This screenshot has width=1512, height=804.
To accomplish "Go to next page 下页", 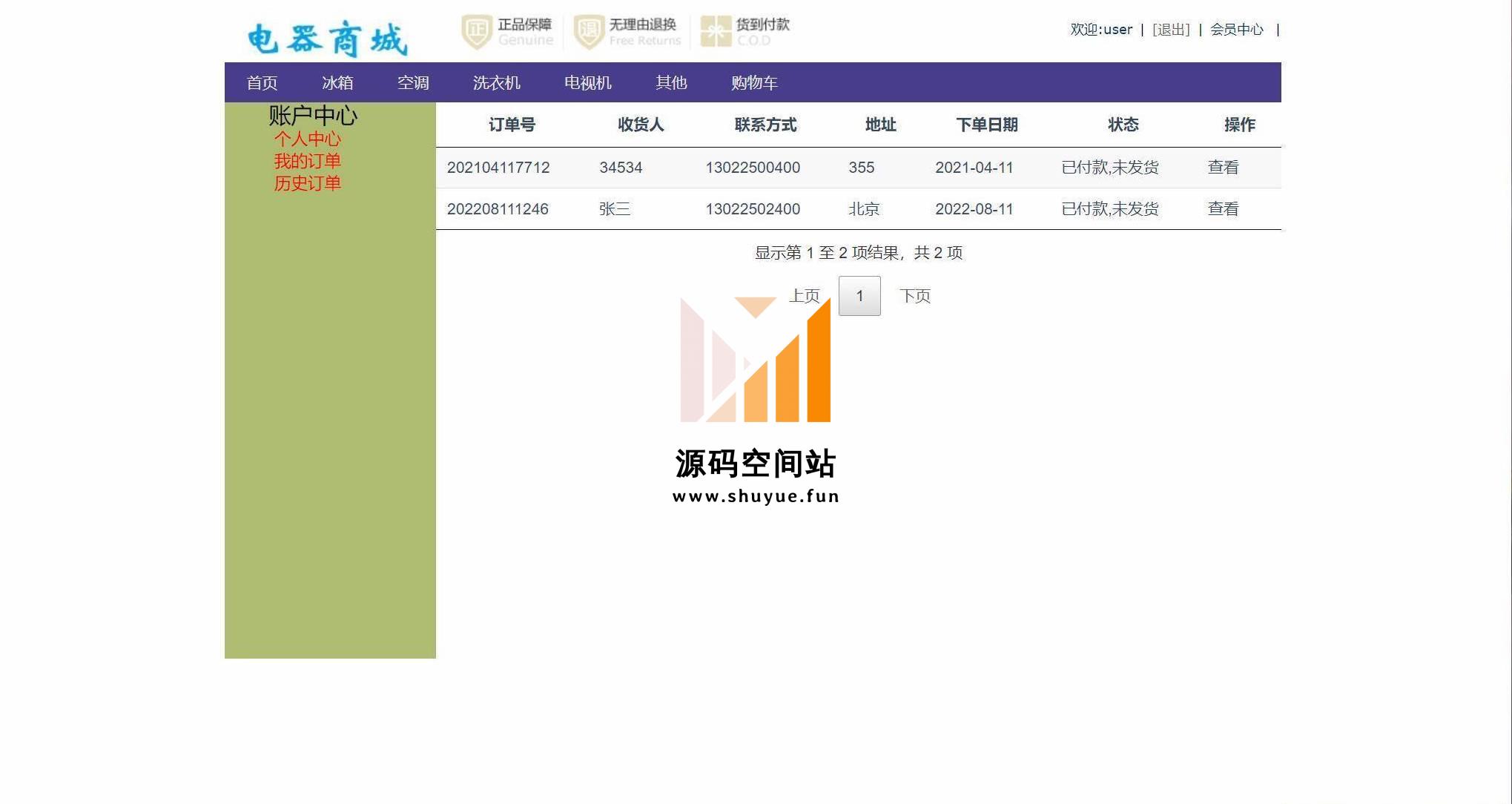I will [x=914, y=296].
